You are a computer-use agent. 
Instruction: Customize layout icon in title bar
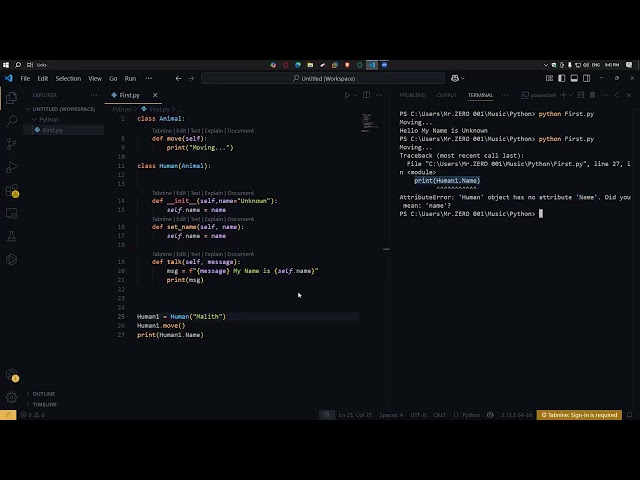point(549,78)
